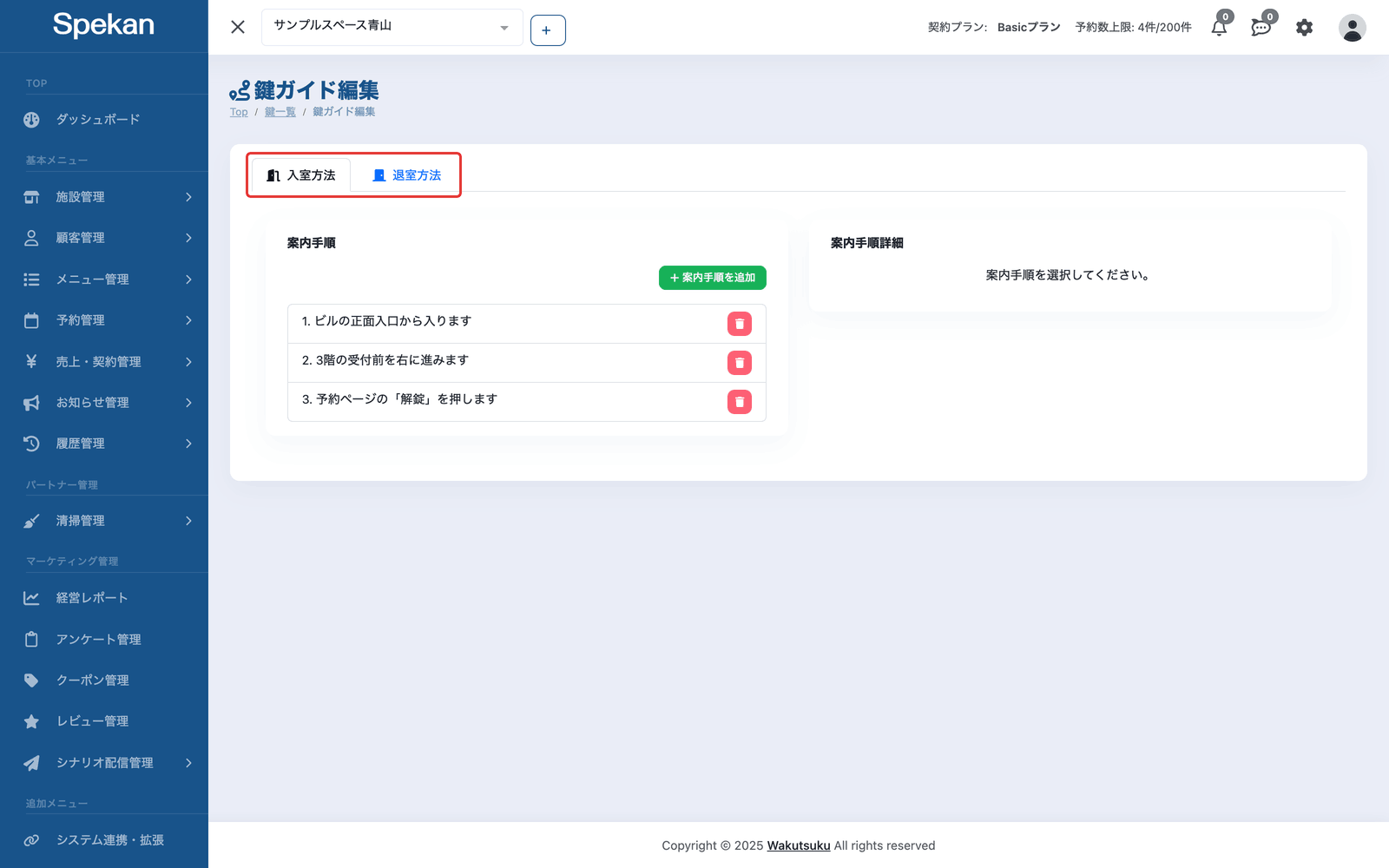Expand the お知らせ管理 chevron
The image size is (1389, 868).
pyautogui.click(x=188, y=403)
